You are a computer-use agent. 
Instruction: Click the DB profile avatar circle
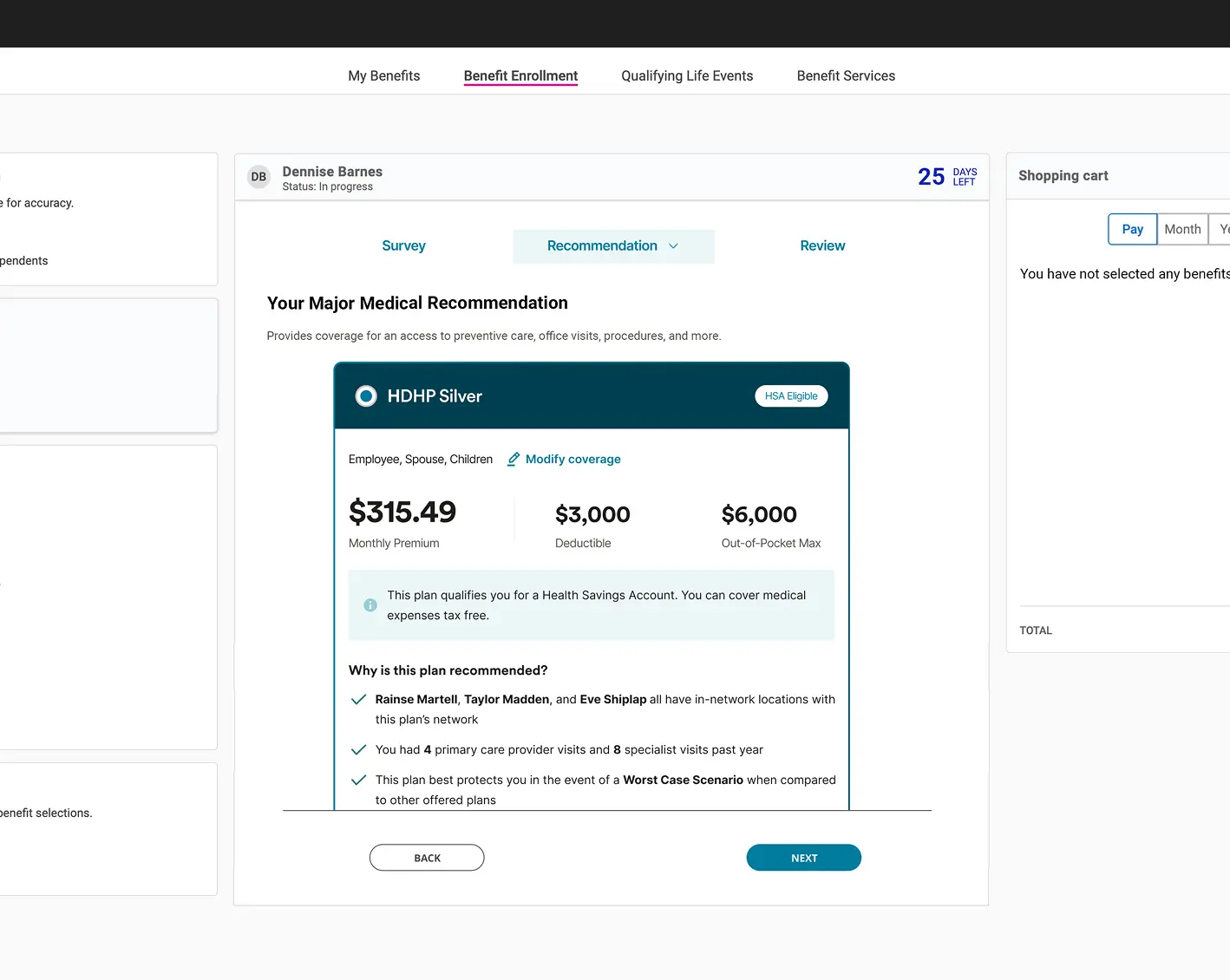258,176
